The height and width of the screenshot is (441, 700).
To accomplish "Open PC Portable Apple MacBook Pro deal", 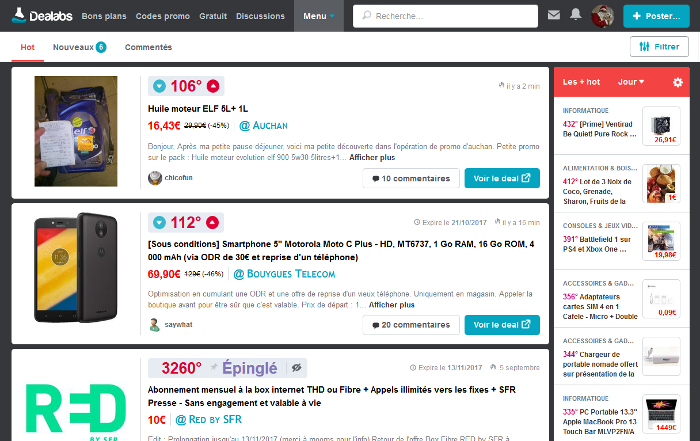I will point(600,422).
